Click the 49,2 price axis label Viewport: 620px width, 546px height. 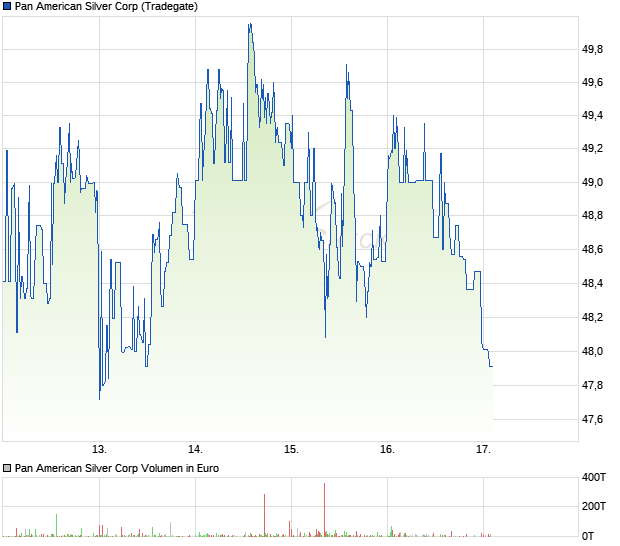coord(592,149)
